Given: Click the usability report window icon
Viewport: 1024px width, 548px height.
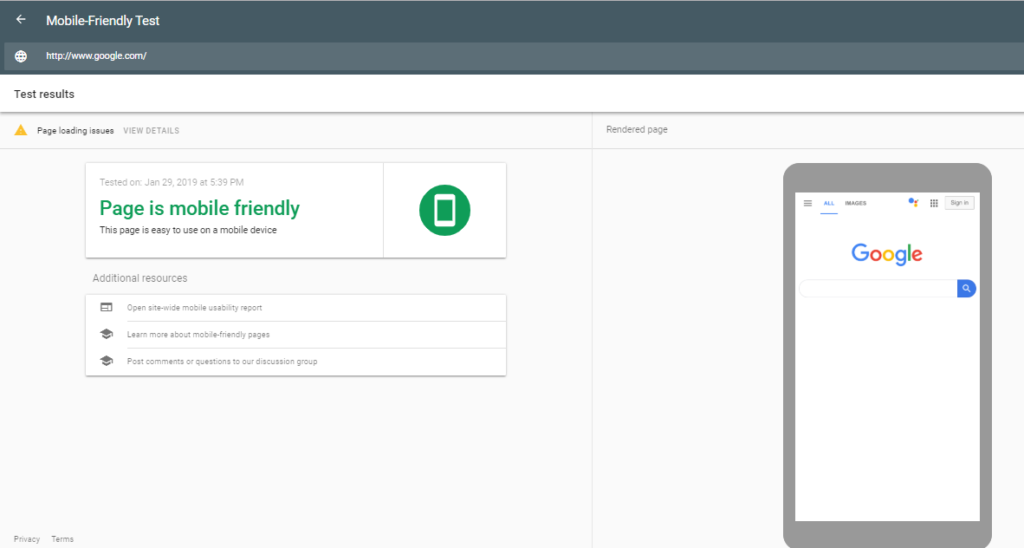Looking at the screenshot, I should pos(106,308).
